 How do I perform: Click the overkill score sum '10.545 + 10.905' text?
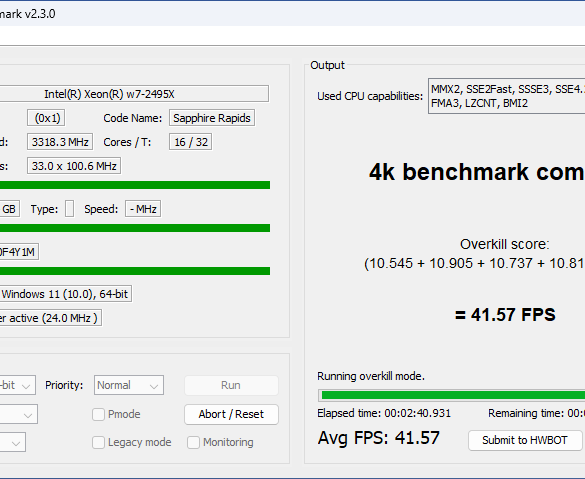click(x=420, y=263)
